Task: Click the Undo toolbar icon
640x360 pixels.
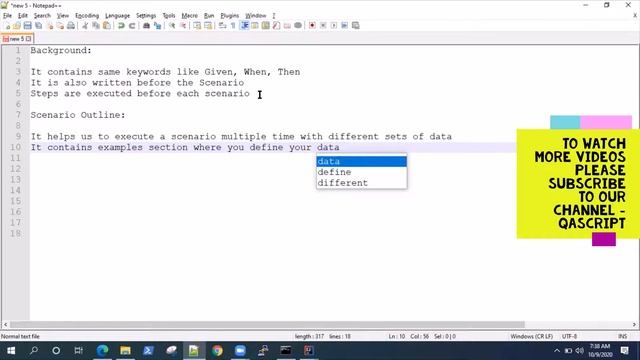Action: coord(121,26)
